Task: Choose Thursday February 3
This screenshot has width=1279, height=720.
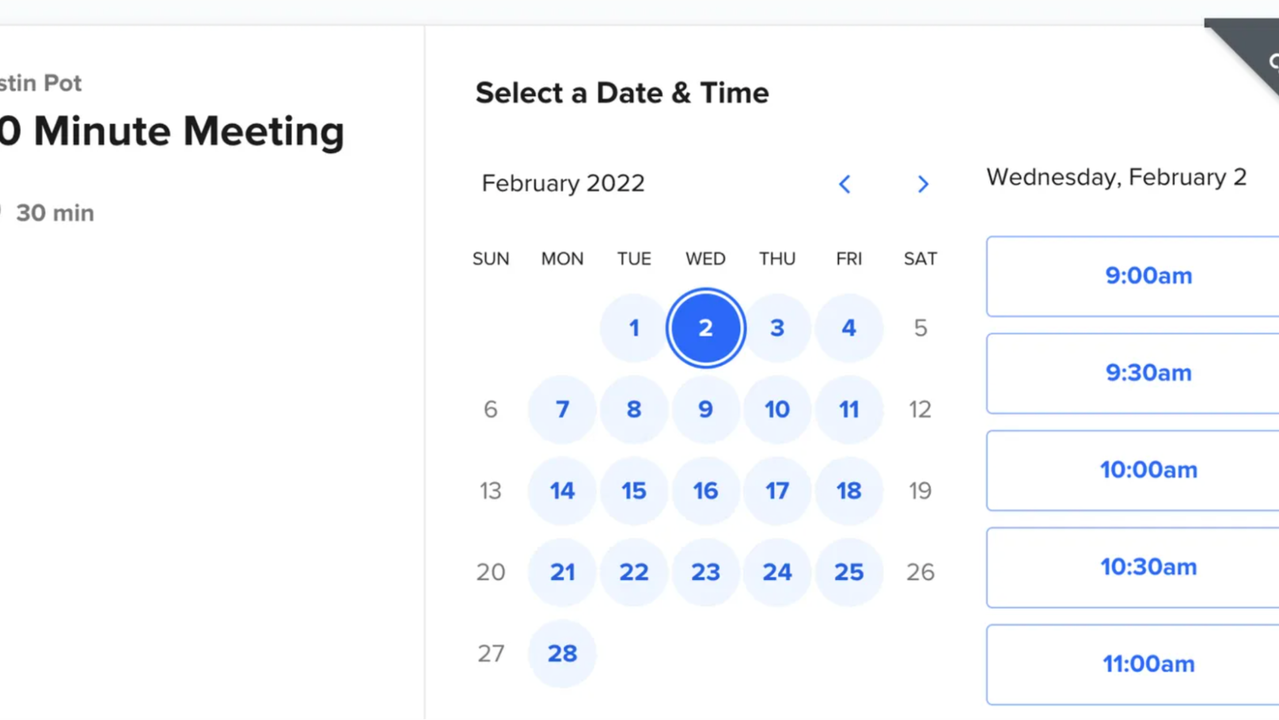Action: point(777,328)
